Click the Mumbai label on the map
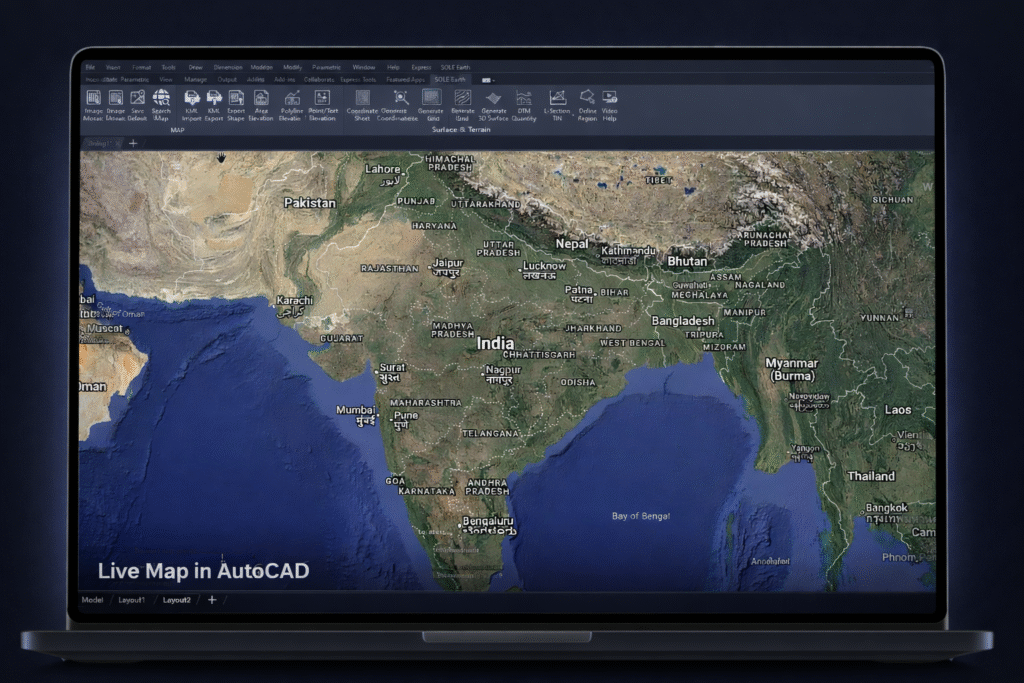 coord(354,410)
